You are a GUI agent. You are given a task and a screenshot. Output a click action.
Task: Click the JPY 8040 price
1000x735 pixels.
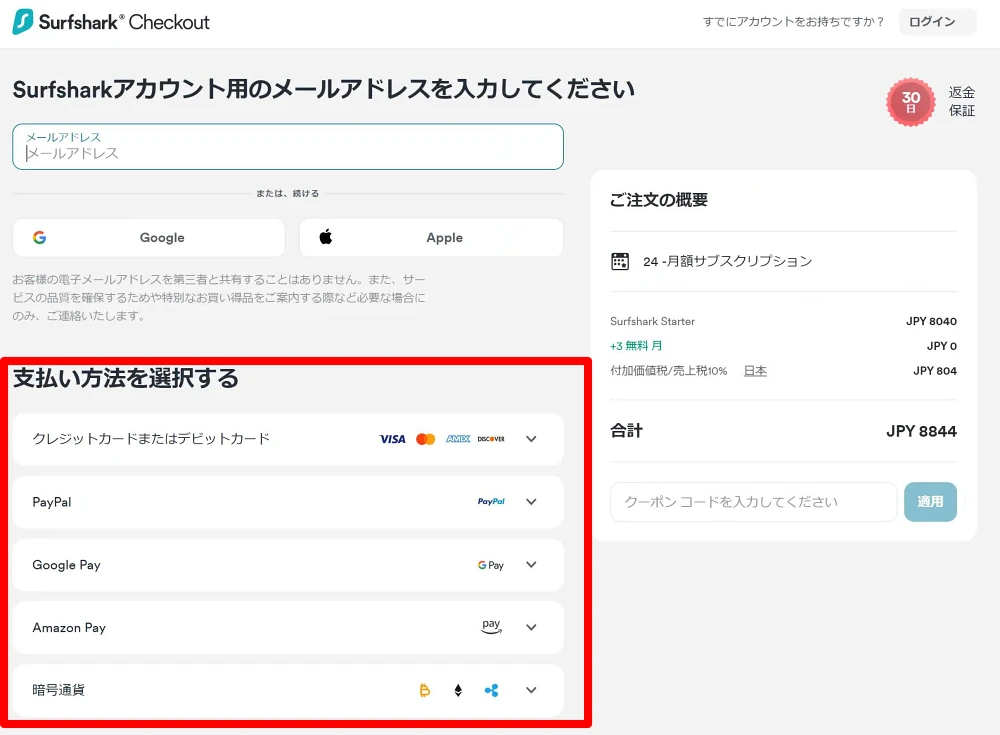pos(931,322)
